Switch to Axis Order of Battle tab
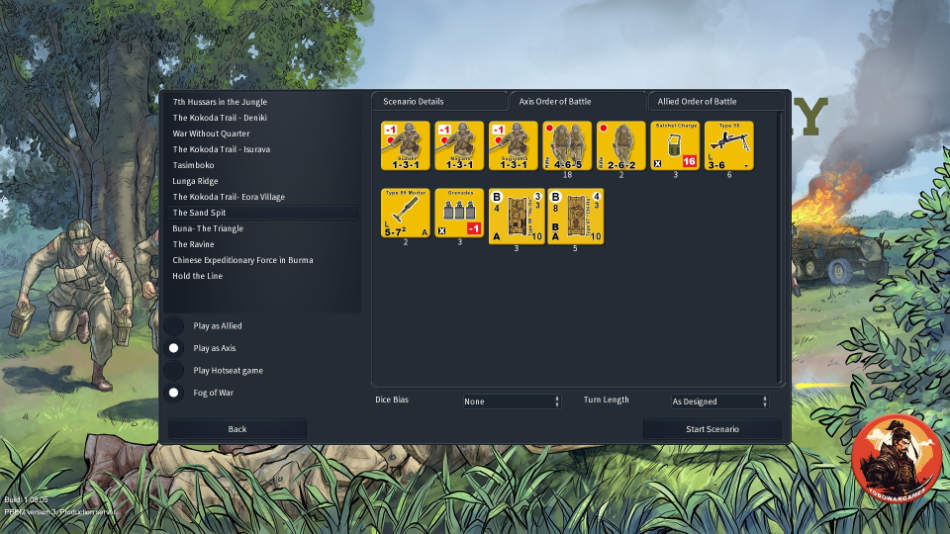This screenshot has width=950, height=534. coord(577,101)
